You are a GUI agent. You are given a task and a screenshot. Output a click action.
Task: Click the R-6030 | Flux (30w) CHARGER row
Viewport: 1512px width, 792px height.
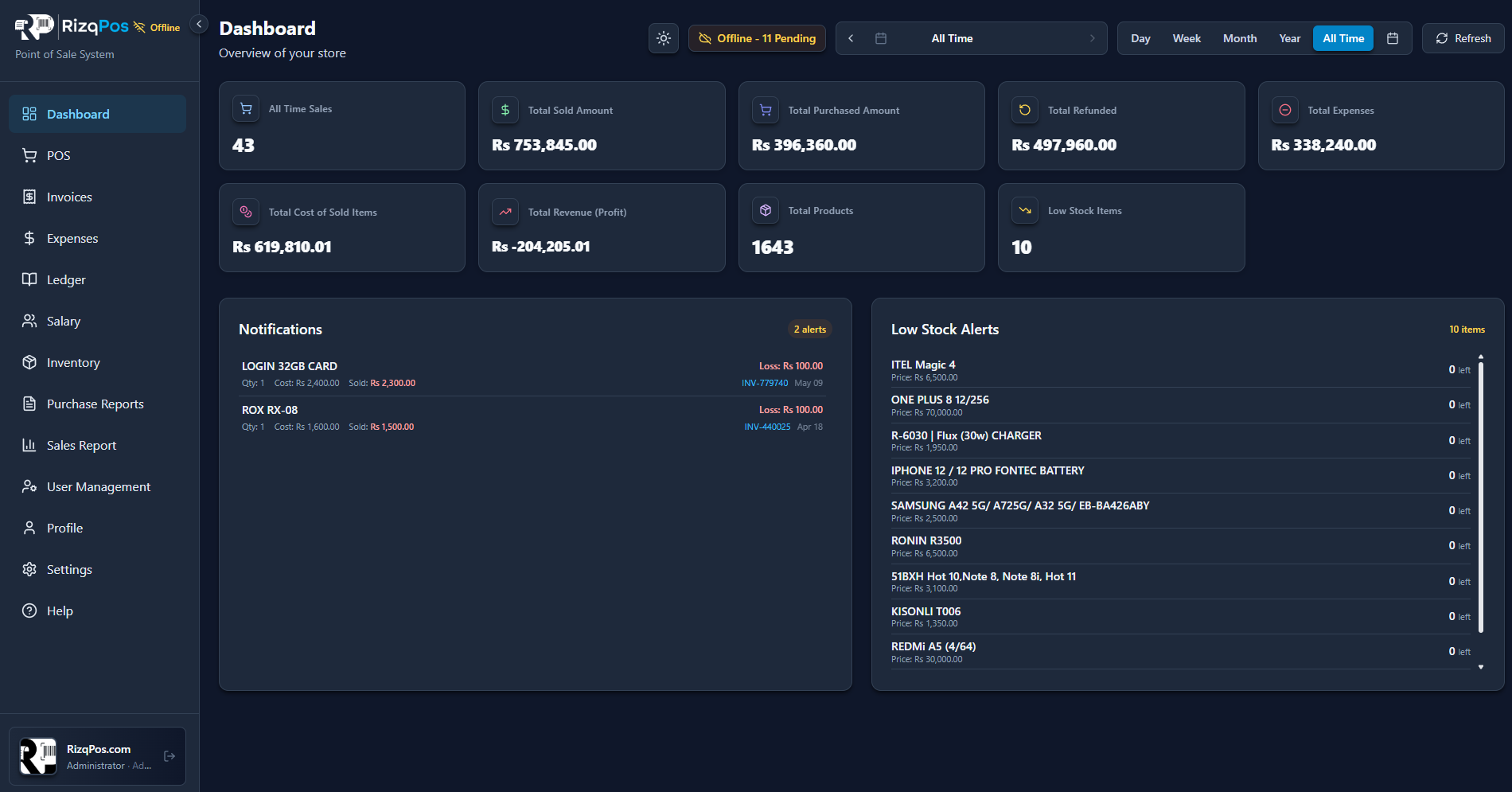[x=1181, y=441]
